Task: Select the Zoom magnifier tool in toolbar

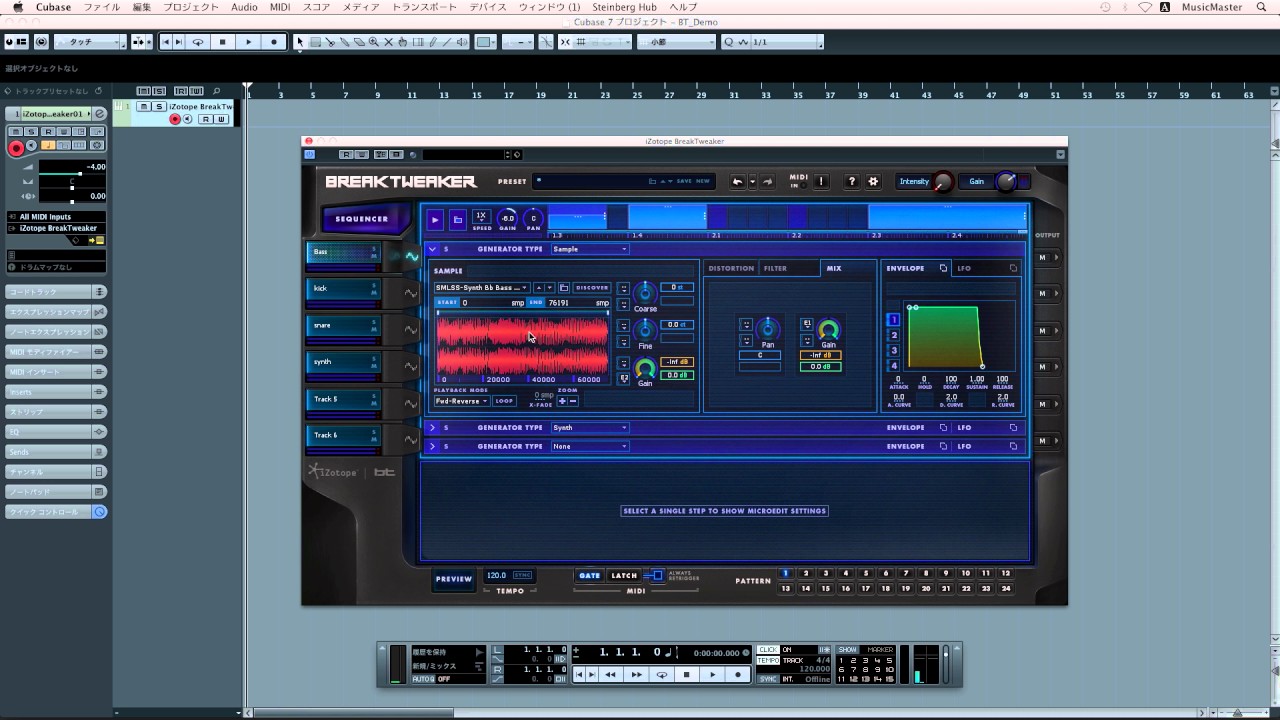Action: point(374,42)
